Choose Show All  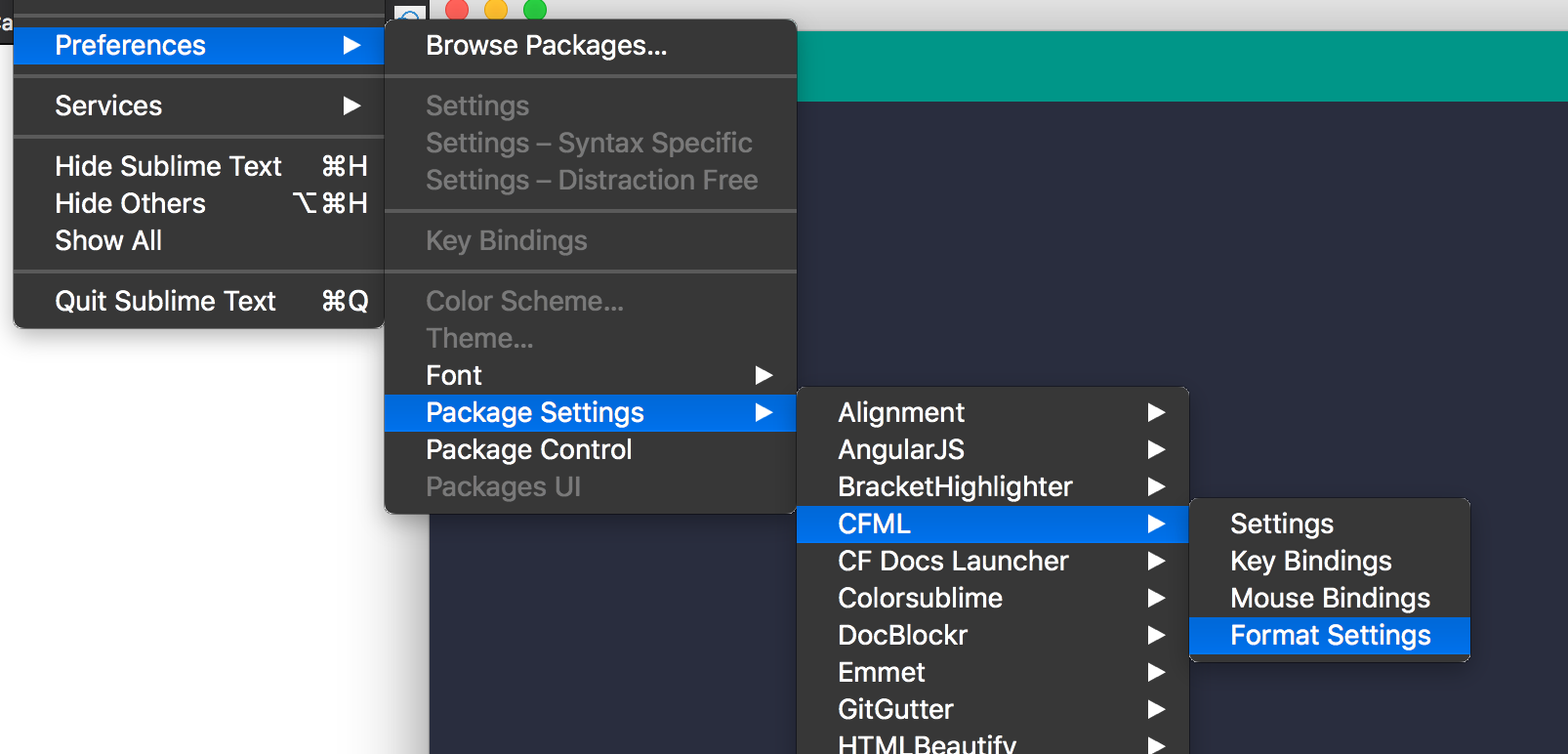tap(198, 241)
